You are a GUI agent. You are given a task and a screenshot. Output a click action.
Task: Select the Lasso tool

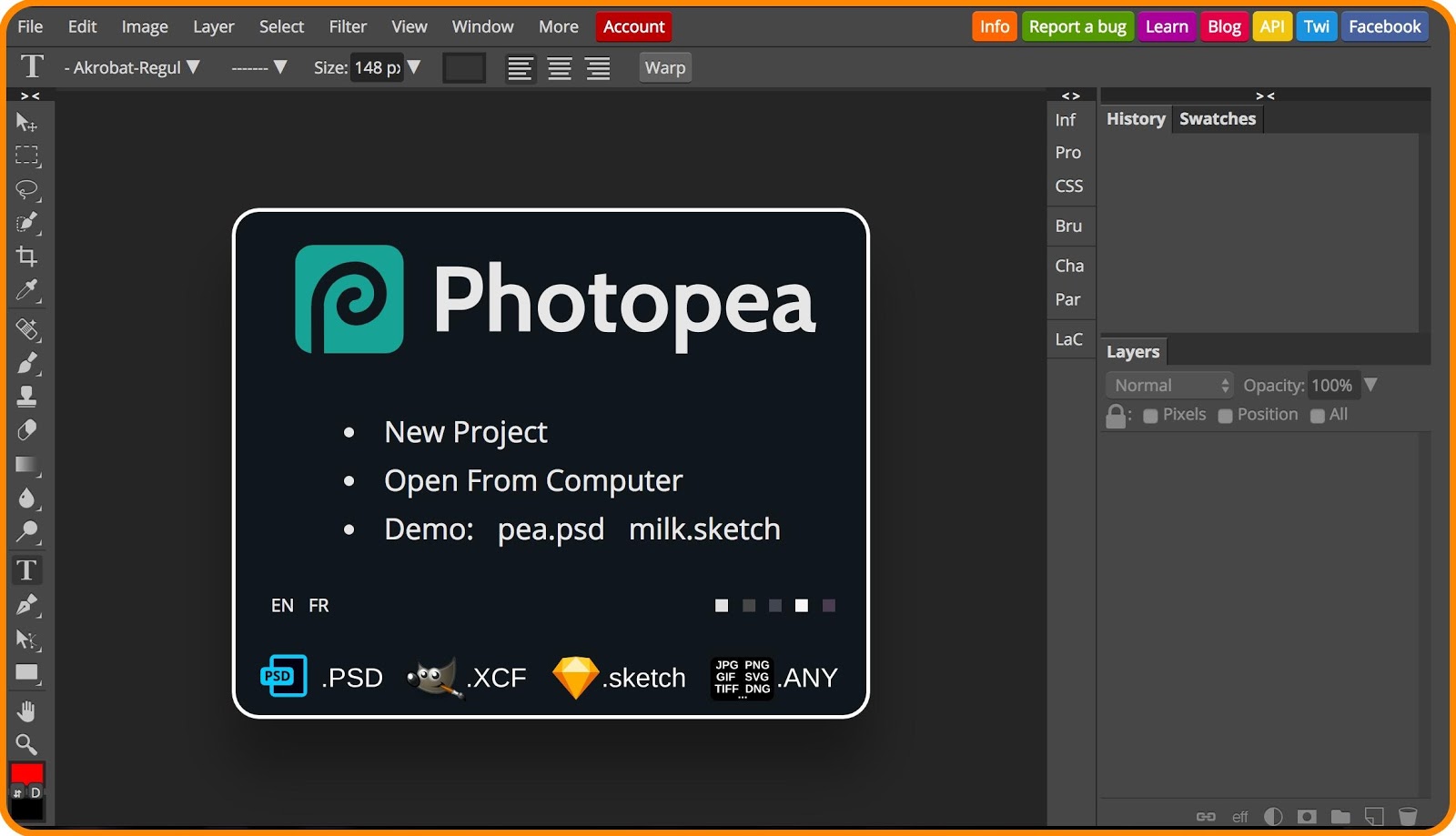(26, 189)
